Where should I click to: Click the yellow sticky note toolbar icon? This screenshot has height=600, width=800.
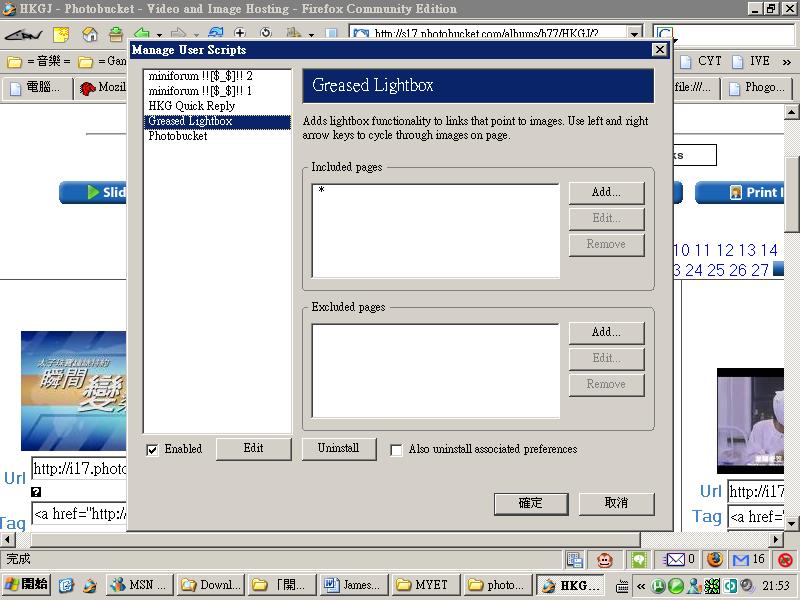point(61,34)
